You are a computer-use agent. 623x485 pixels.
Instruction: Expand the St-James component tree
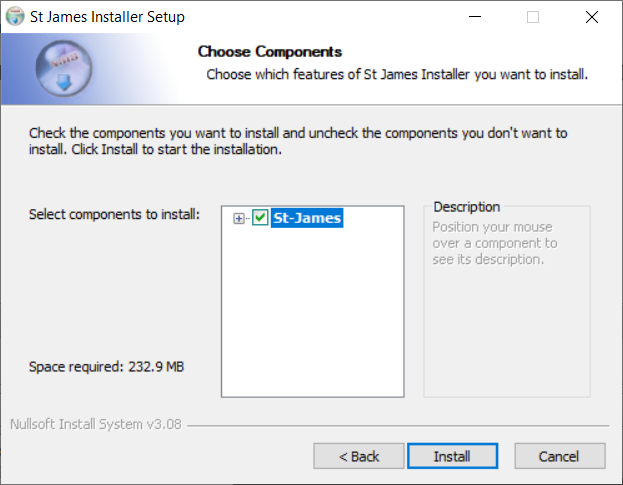point(238,218)
